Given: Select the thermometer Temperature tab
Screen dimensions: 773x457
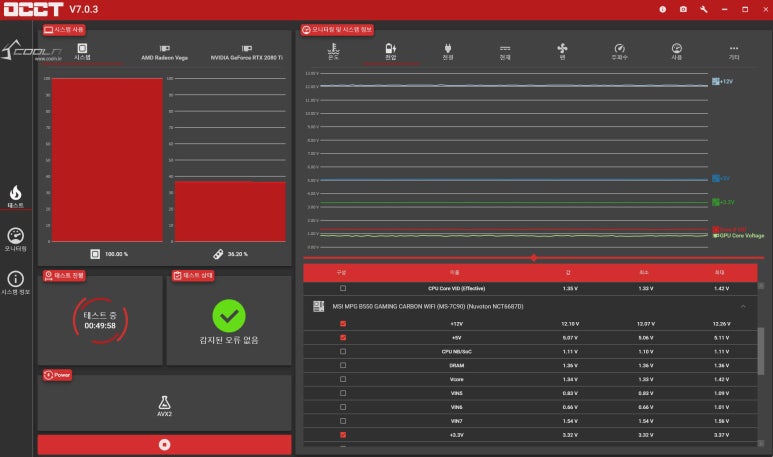Looking at the screenshot, I should click(x=333, y=51).
